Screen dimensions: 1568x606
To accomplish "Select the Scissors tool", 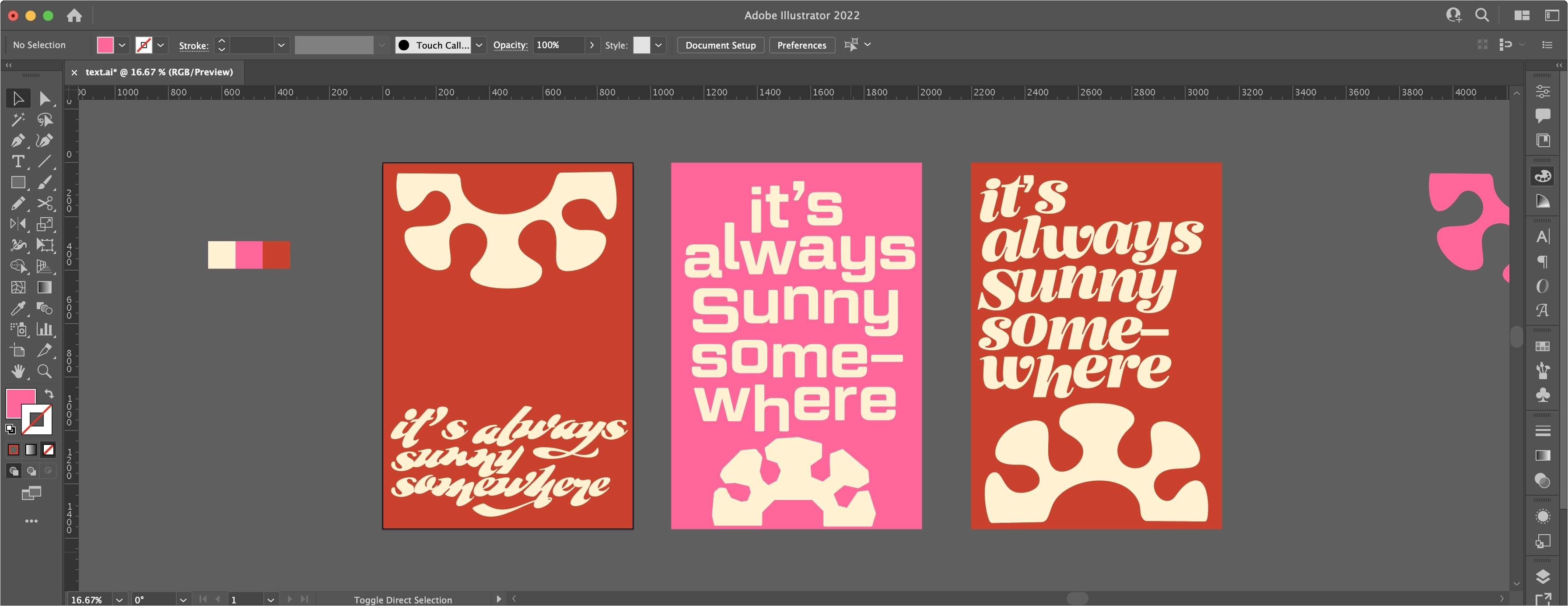I will coord(45,203).
